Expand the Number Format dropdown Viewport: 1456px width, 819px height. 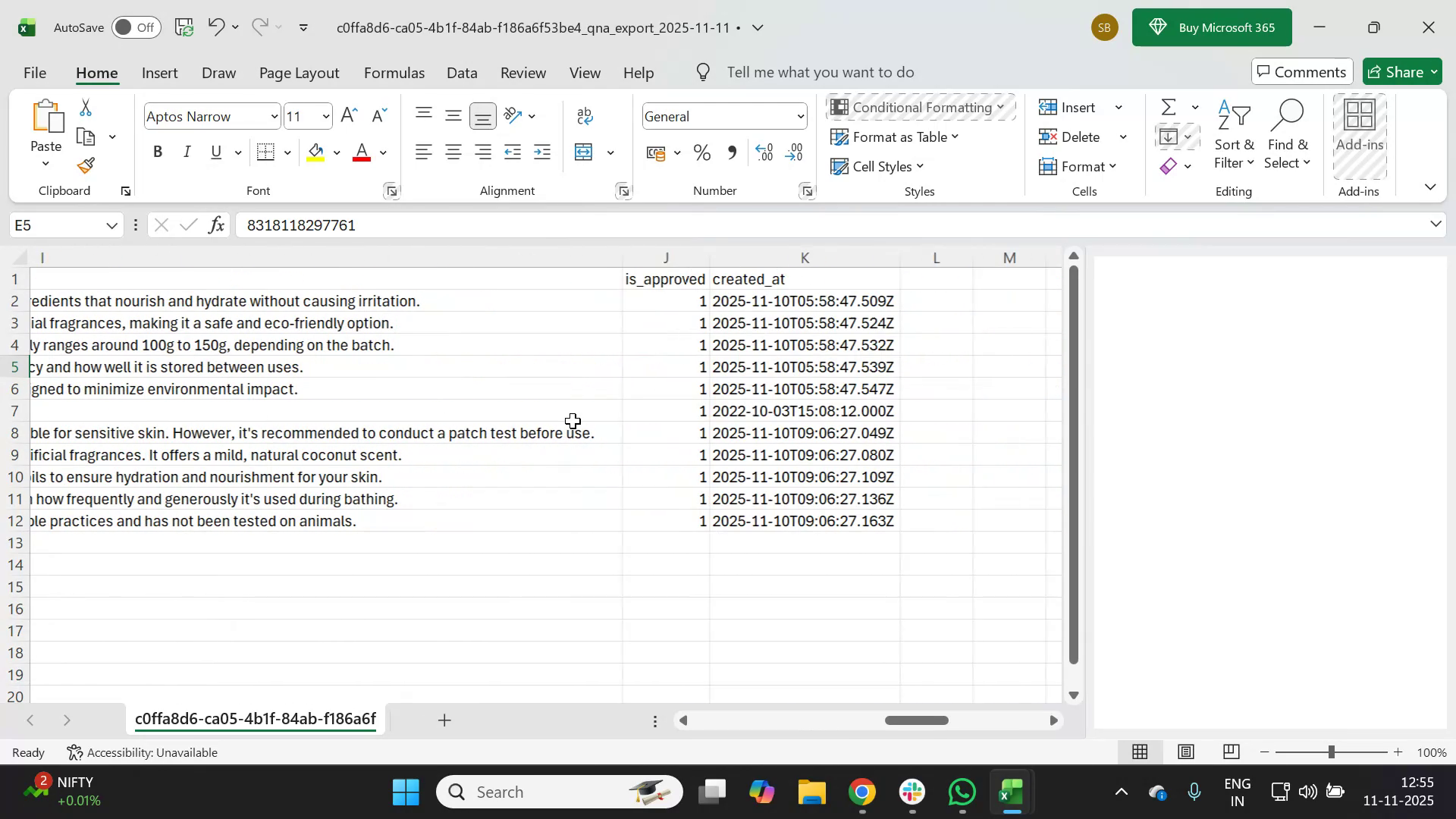(x=802, y=116)
